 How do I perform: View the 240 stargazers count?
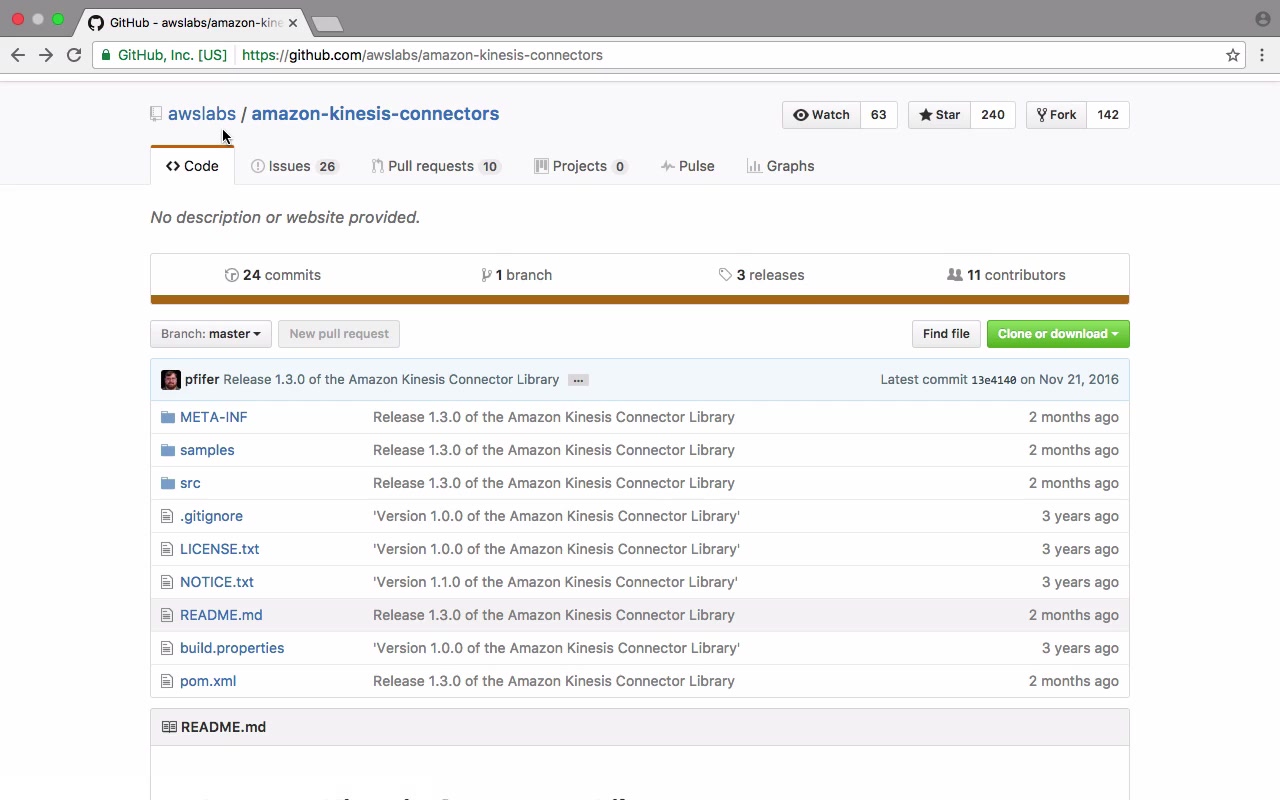pyautogui.click(x=993, y=115)
